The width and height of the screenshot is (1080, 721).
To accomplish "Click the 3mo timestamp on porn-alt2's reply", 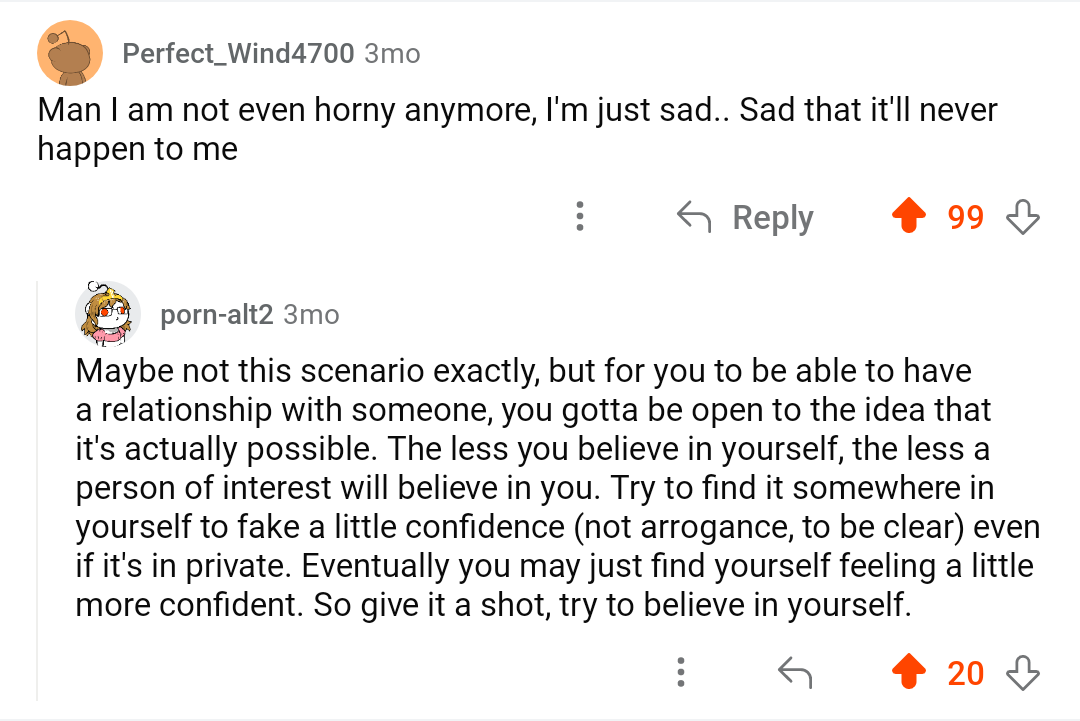I will click(x=311, y=315).
